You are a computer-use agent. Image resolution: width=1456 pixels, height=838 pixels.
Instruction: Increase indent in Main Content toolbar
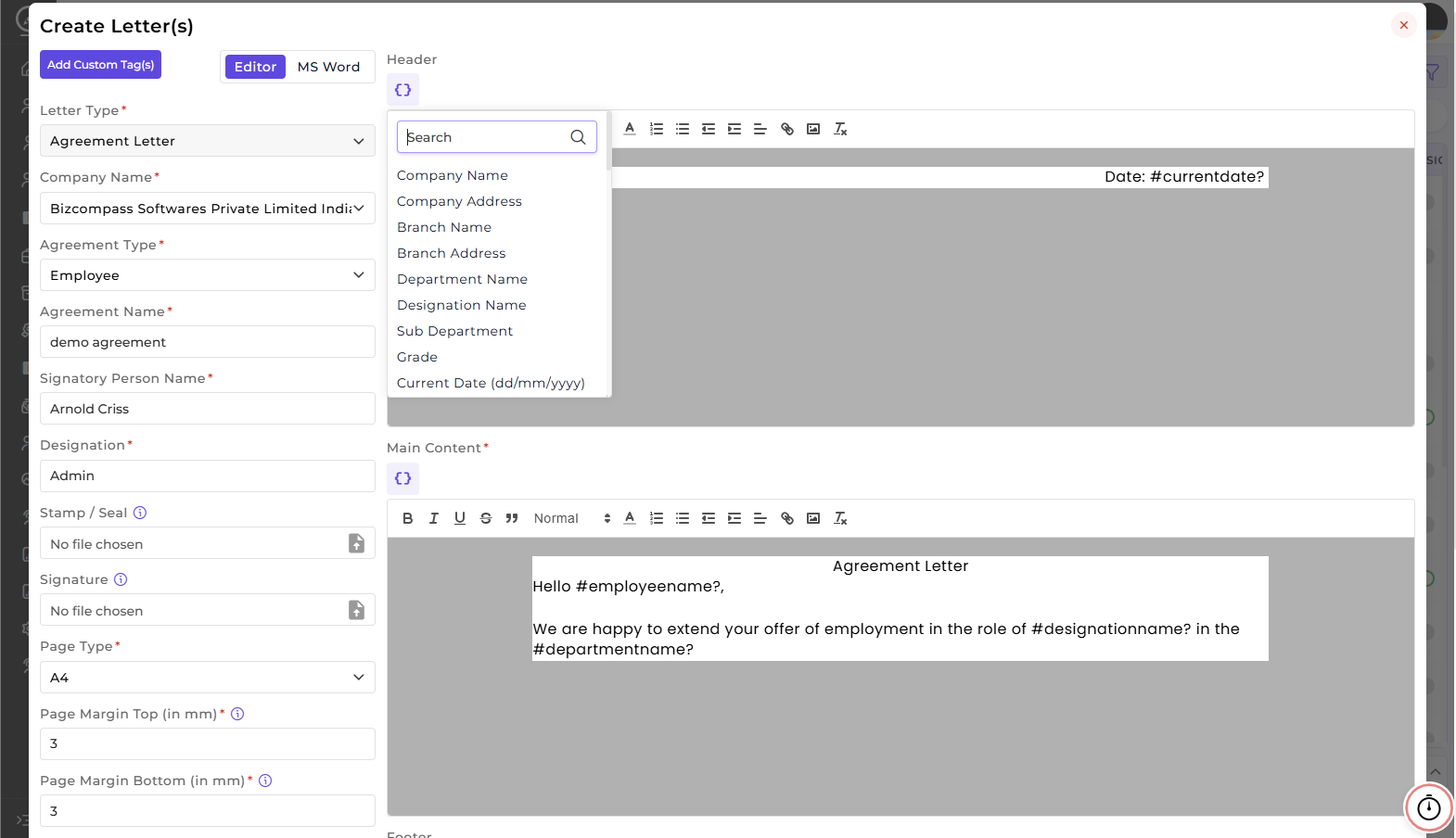734,518
